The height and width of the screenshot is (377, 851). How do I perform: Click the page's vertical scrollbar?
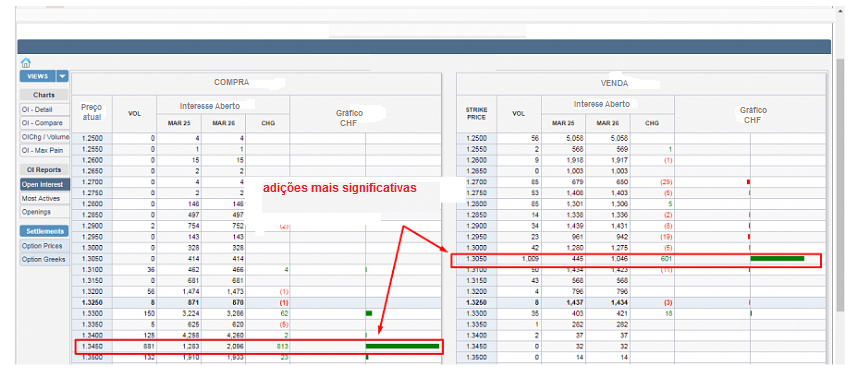pos(840,184)
